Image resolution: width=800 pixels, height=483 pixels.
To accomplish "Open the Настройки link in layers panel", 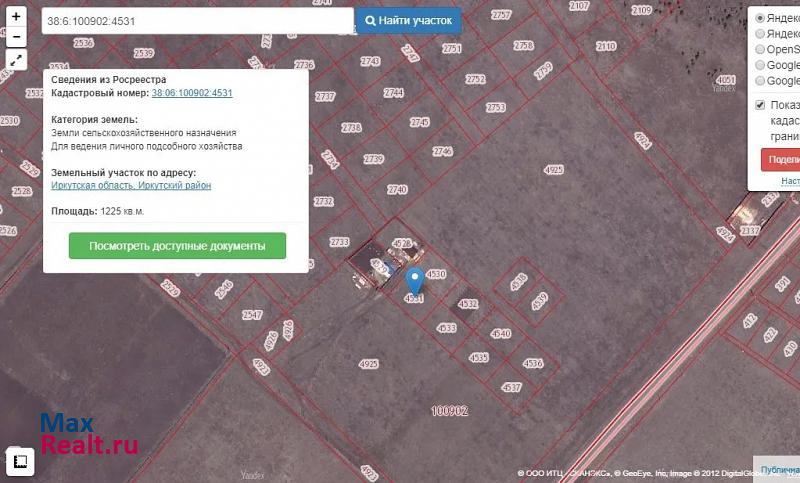I will coord(790,181).
